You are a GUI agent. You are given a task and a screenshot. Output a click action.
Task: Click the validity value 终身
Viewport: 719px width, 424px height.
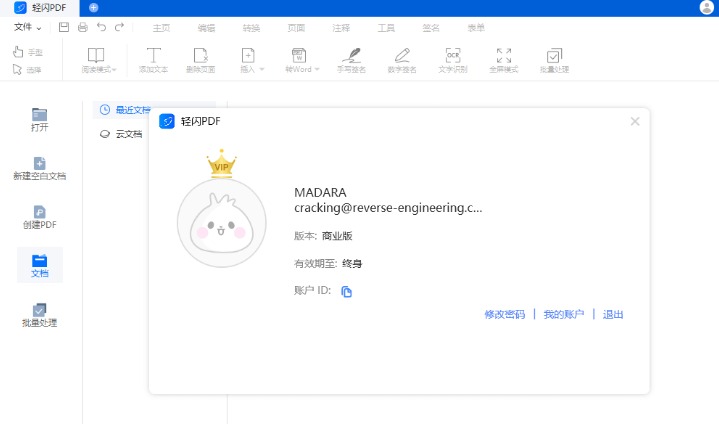coord(352,264)
